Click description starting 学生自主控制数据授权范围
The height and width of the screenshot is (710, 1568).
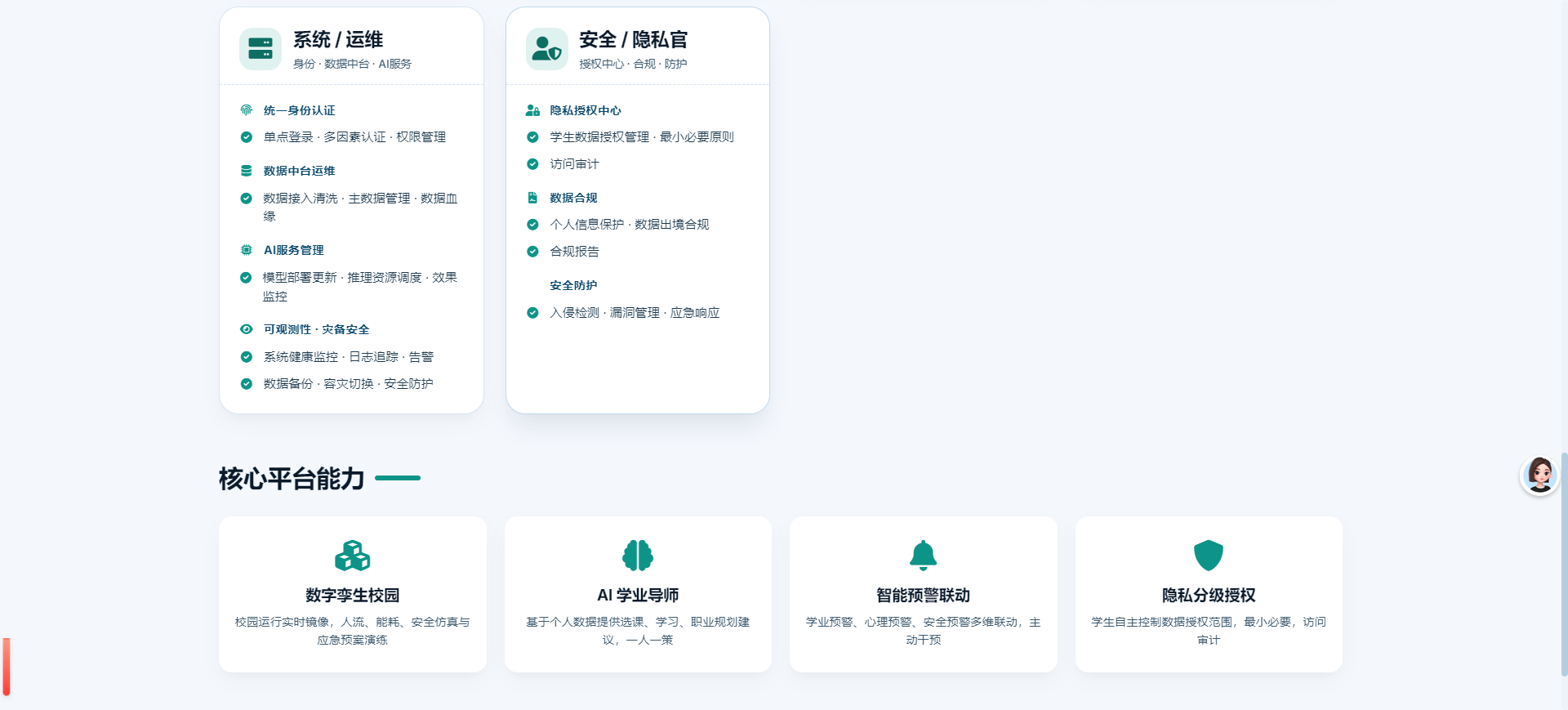(1209, 631)
